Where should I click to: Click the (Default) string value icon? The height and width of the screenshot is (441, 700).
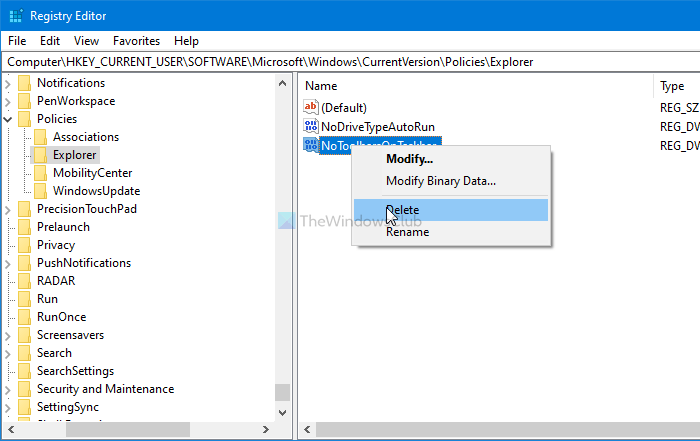311,107
